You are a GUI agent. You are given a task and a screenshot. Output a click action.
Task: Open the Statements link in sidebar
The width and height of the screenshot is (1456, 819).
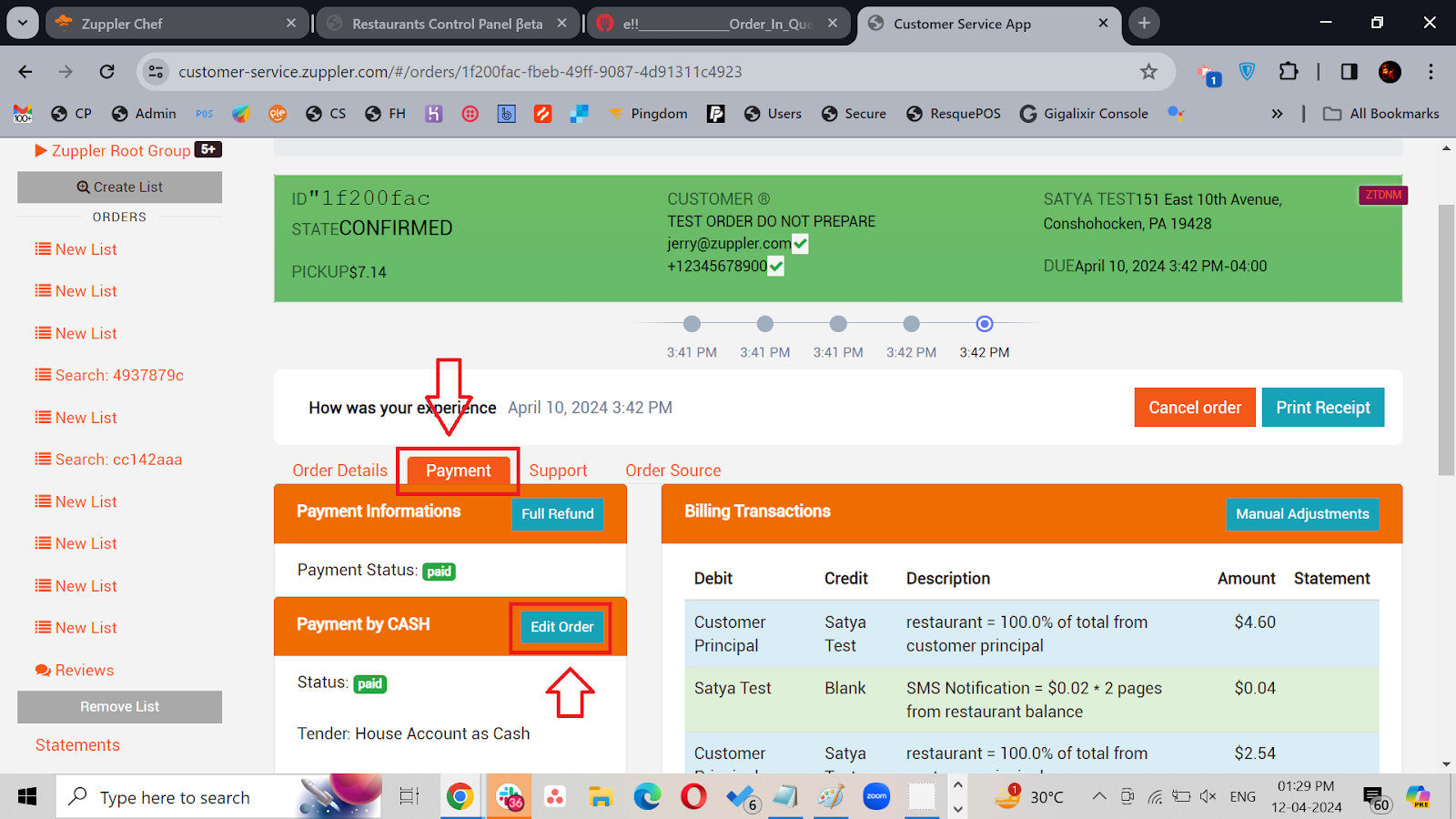pyautogui.click(x=77, y=745)
